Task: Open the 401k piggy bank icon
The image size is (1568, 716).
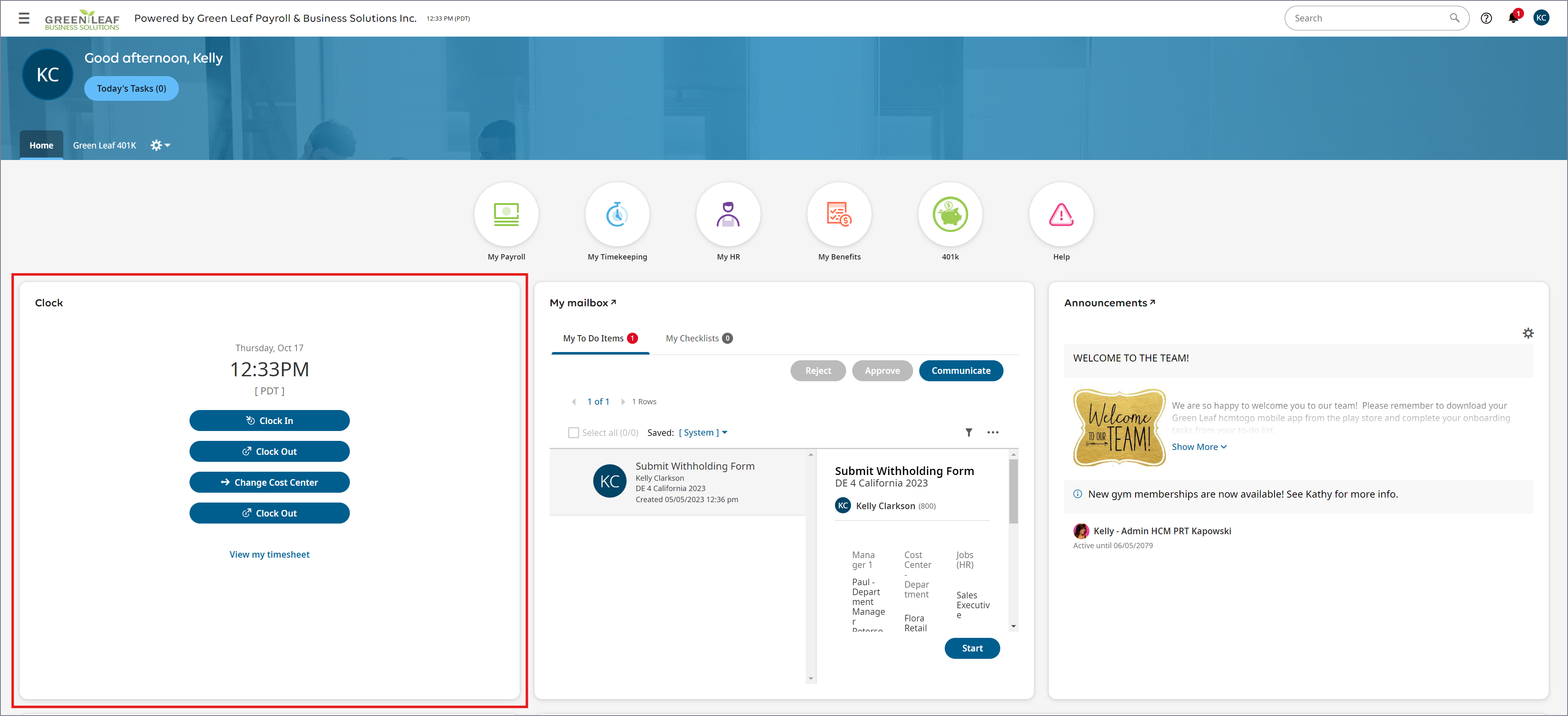Action: [x=950, y=214]
